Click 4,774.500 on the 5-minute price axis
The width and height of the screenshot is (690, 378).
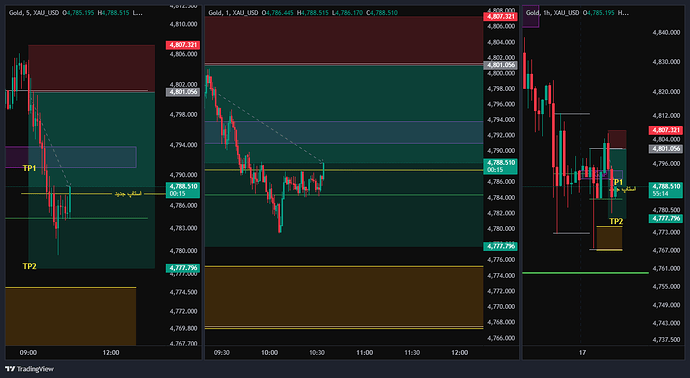click(183, 292)
